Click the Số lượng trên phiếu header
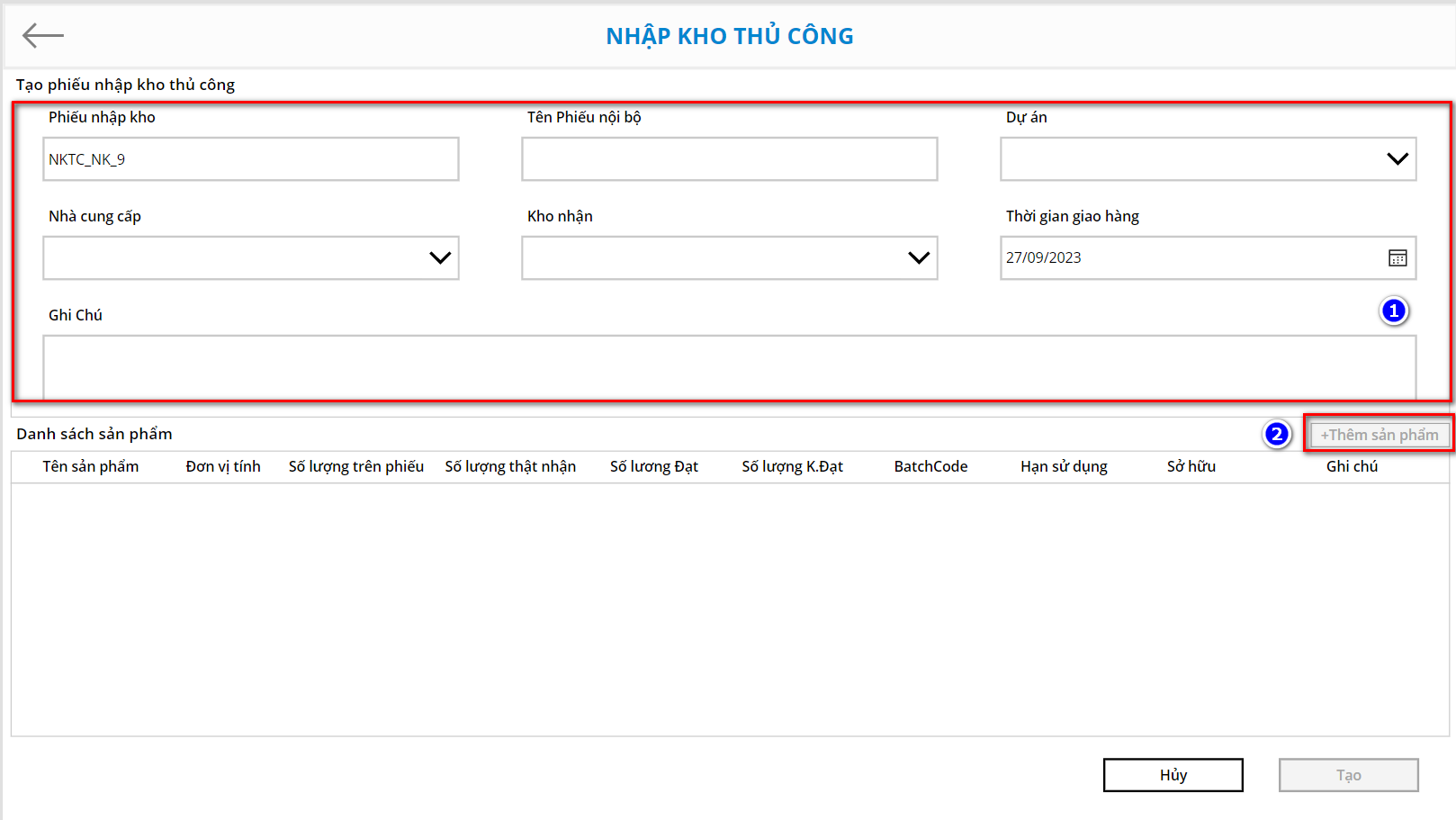Screen dimensions: 1456x820 (x=356, y=466)
